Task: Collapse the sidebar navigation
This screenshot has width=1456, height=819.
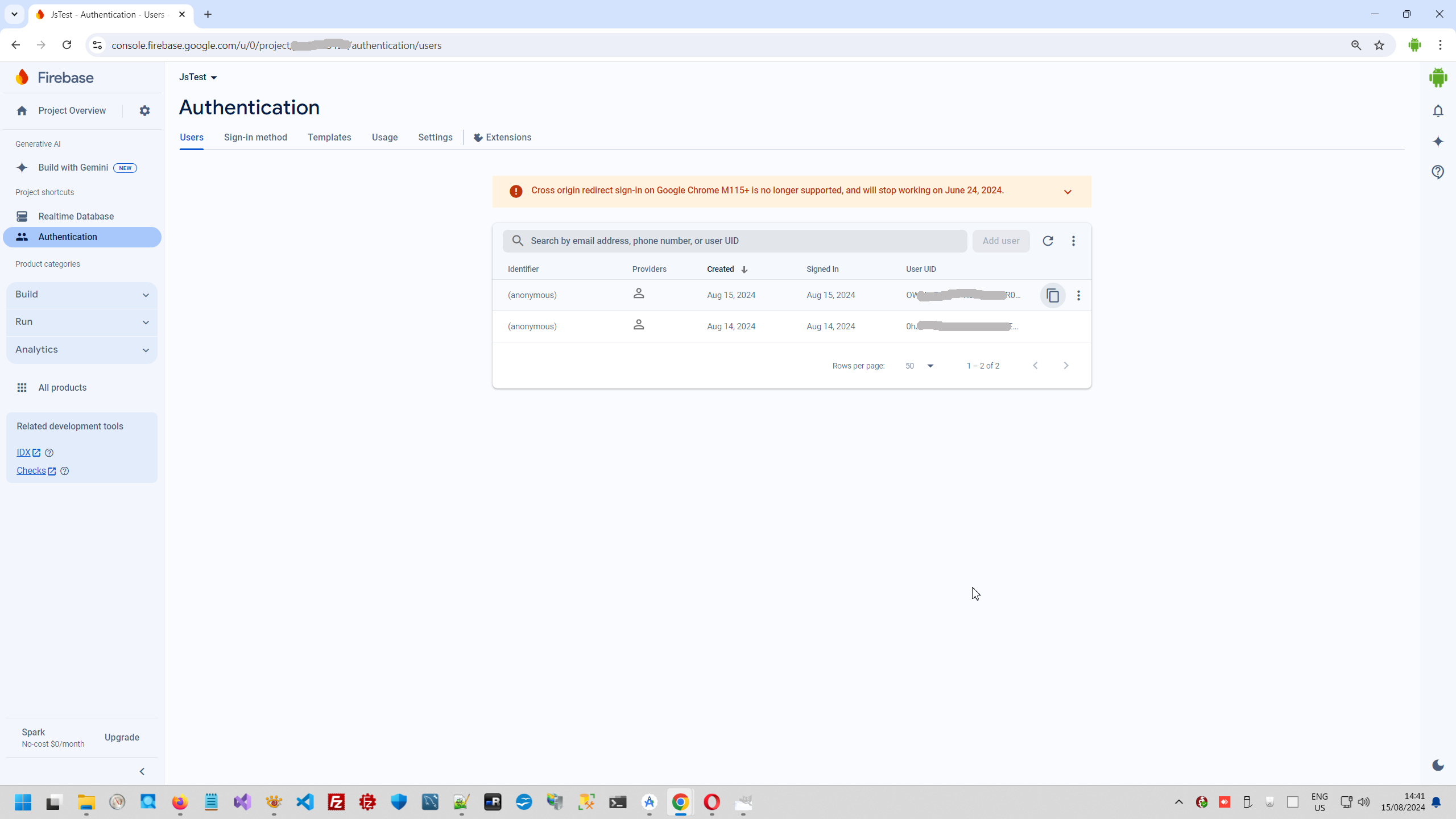Action: click(x=142, y=771)
